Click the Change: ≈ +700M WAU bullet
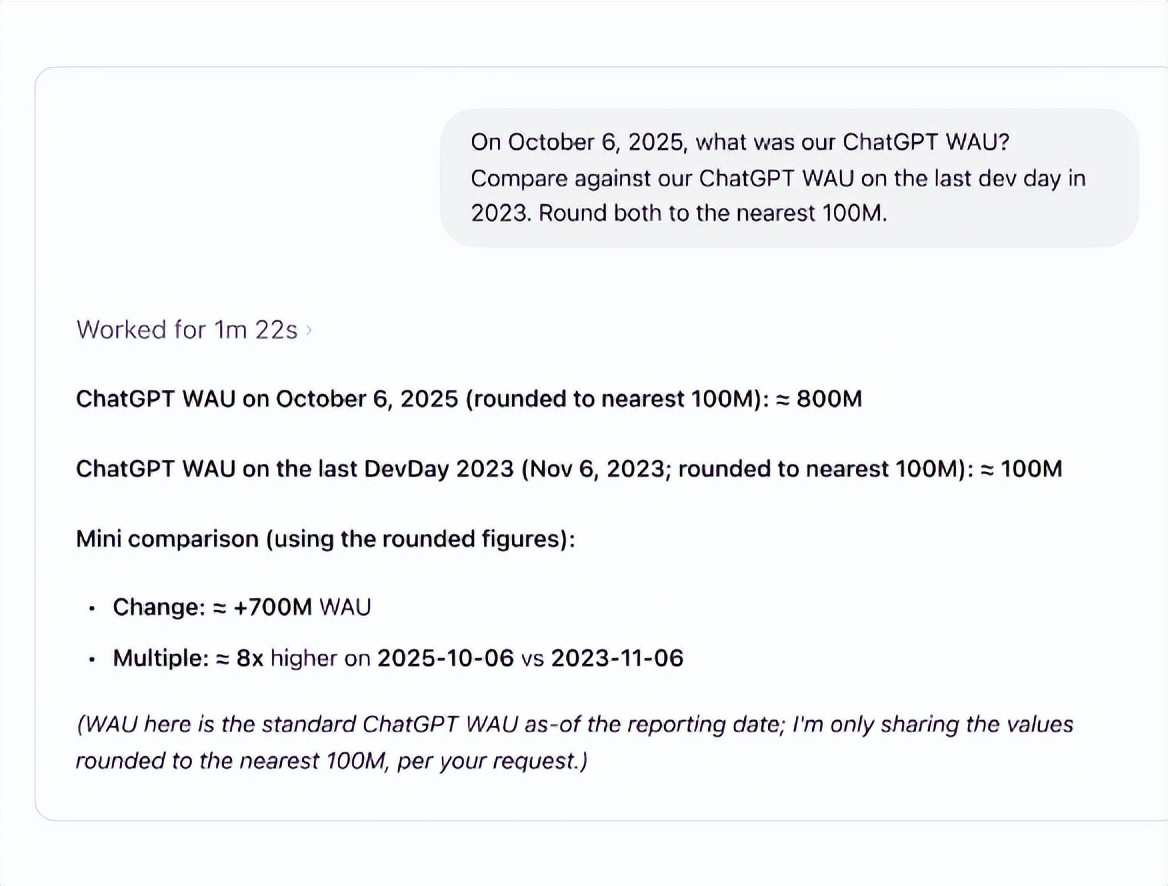Image resolution: width=1168 pixels, height=886 pixels. [x=241, y=607]
